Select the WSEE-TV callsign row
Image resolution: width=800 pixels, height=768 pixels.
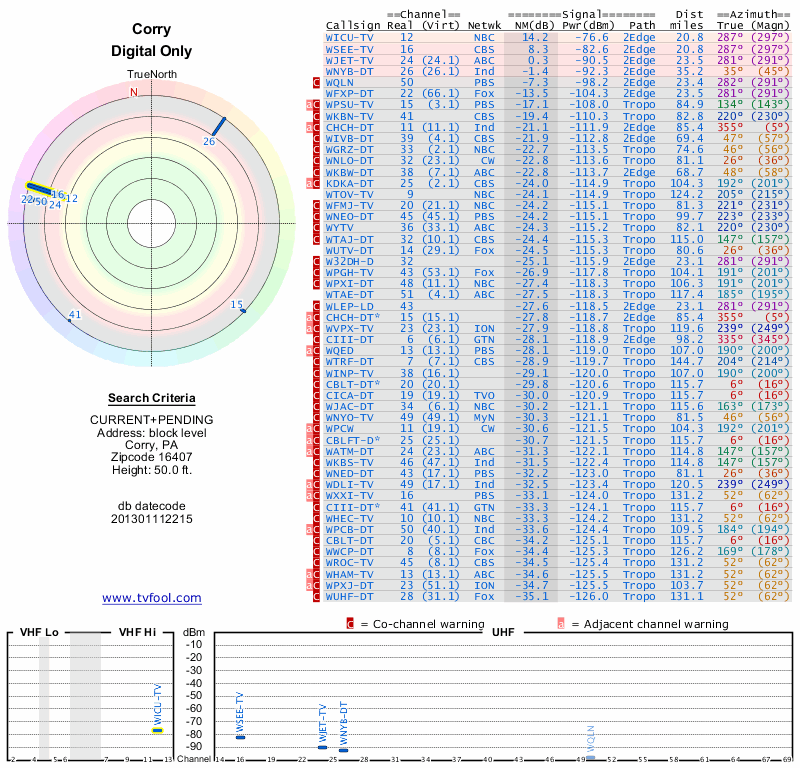pyautogui.click(x=350, y=48)
